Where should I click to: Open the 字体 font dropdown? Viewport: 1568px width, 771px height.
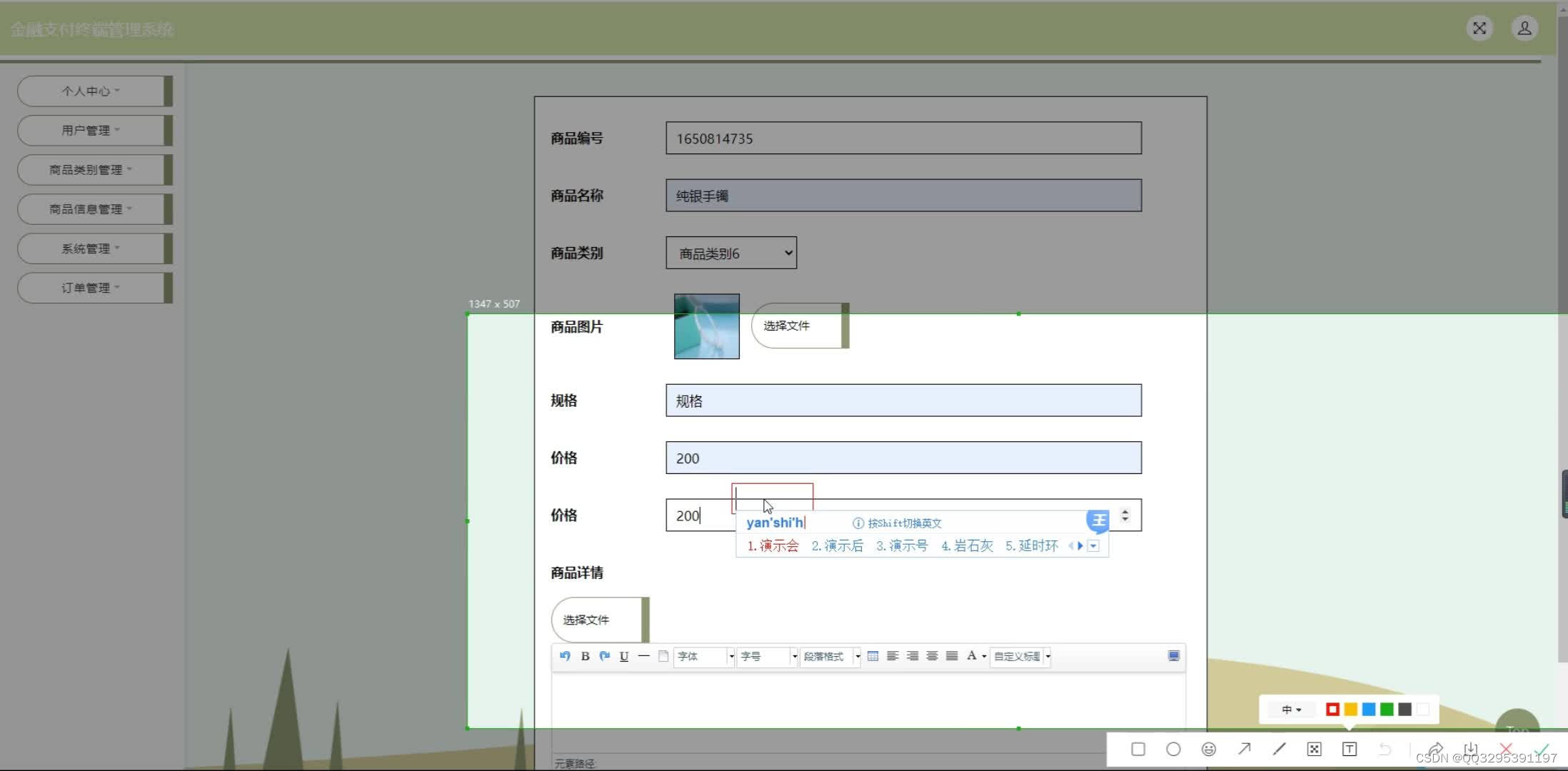click(704, 656)
